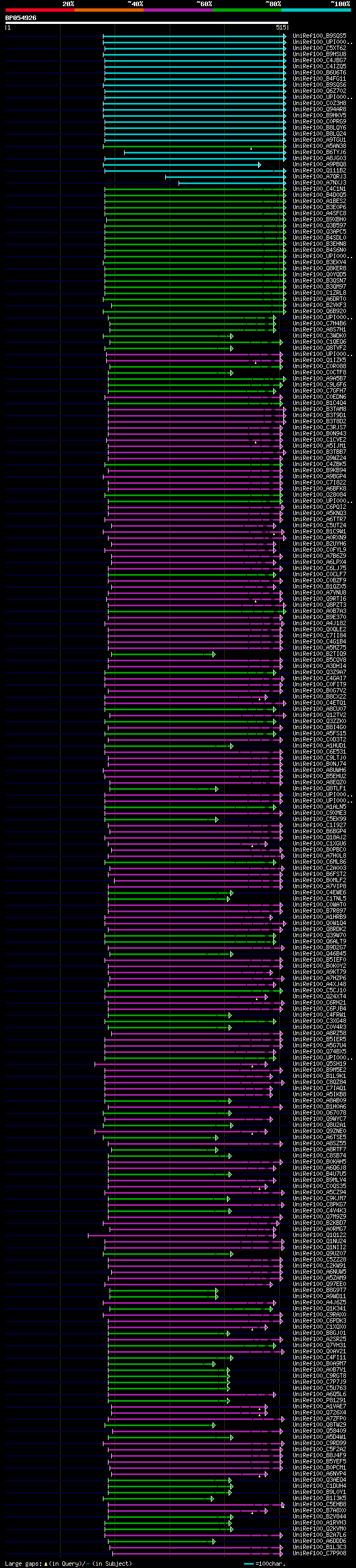356x1568 pixels.
Task: Select hit label UniRef100_Q1Q122
Action: click(x=319, y=1235)
